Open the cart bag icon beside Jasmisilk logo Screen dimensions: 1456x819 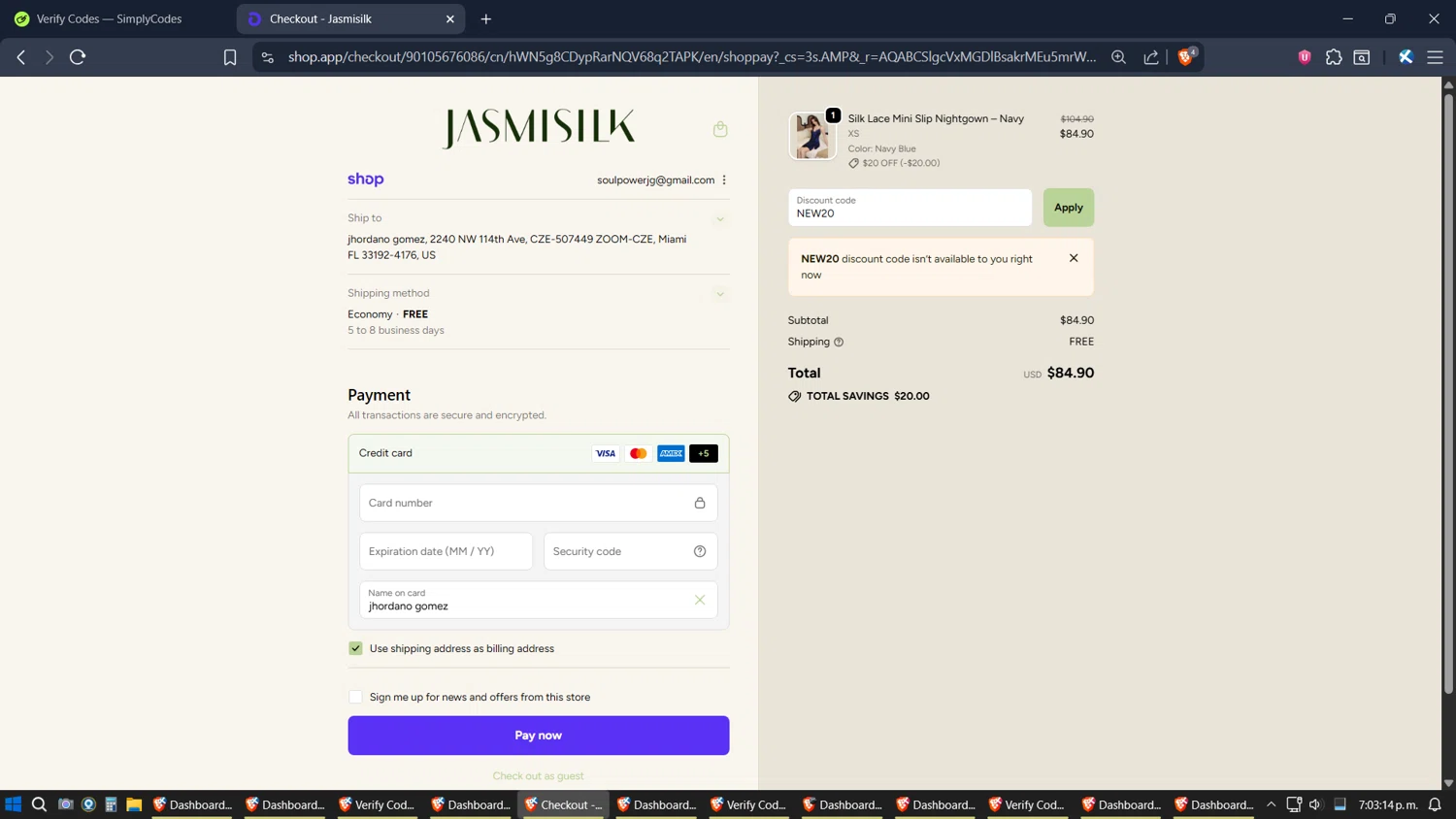pyautogui.click(x=720, y=129)
